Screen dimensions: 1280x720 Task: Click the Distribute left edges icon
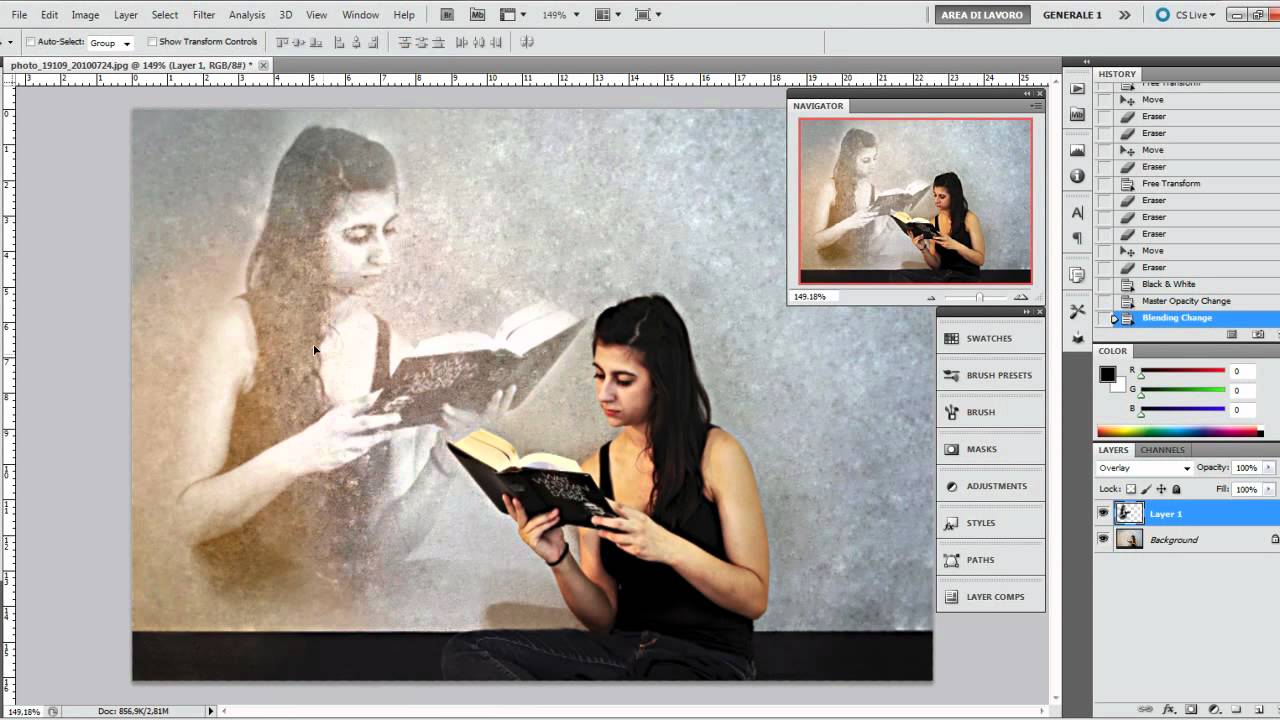tap(461, 42)
